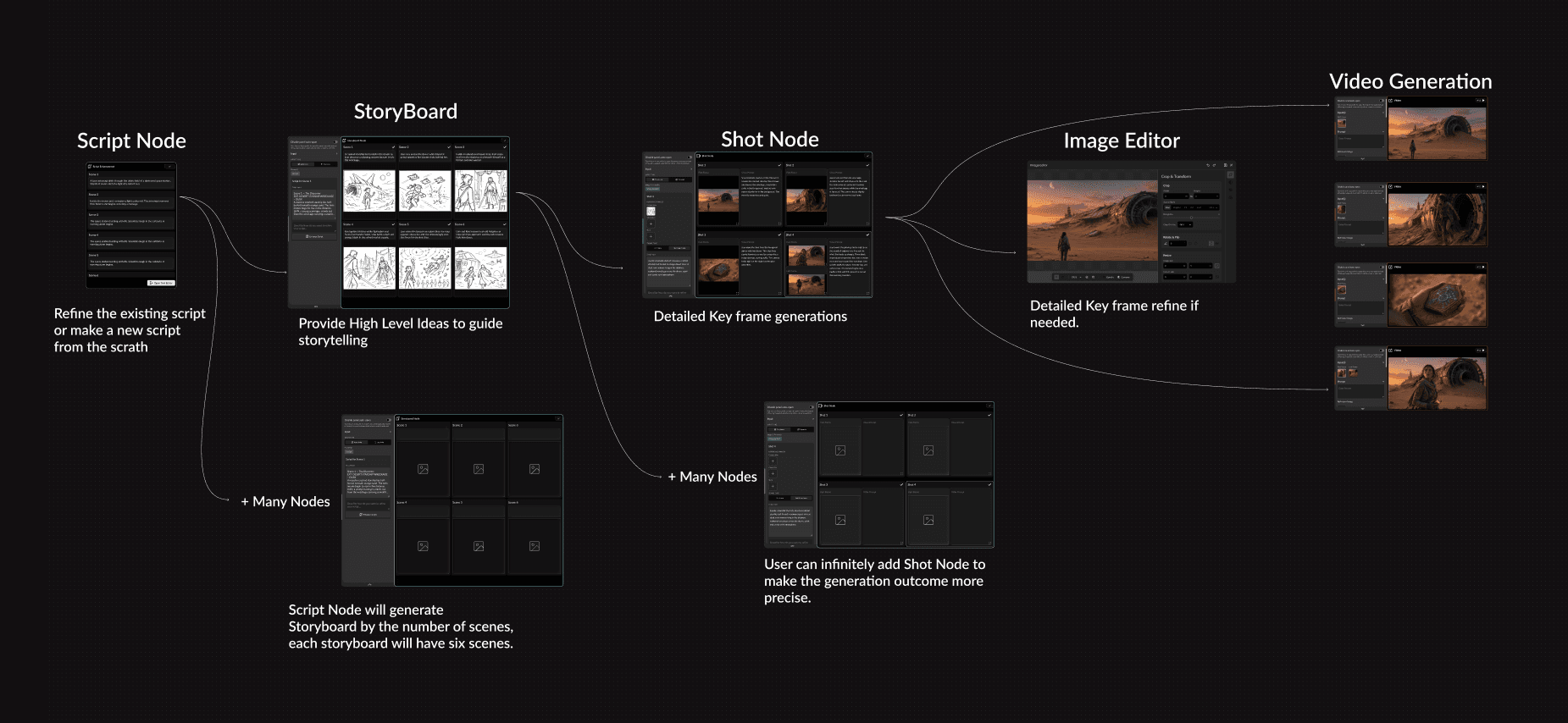Click first frame thumbnail in hand-holding-device video node
Image resolution: width=1568 pixels, height=723 pixels.
(1342, 290)
